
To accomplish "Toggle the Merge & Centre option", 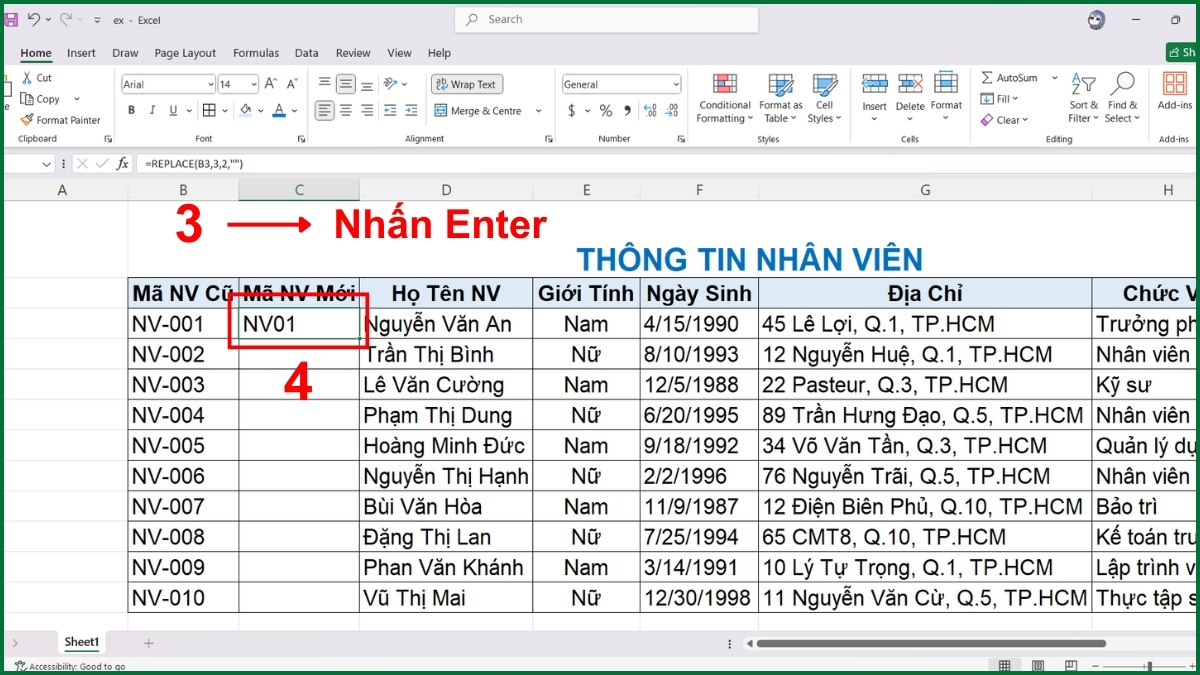I will pyautogui.click(x=479, y=110).
